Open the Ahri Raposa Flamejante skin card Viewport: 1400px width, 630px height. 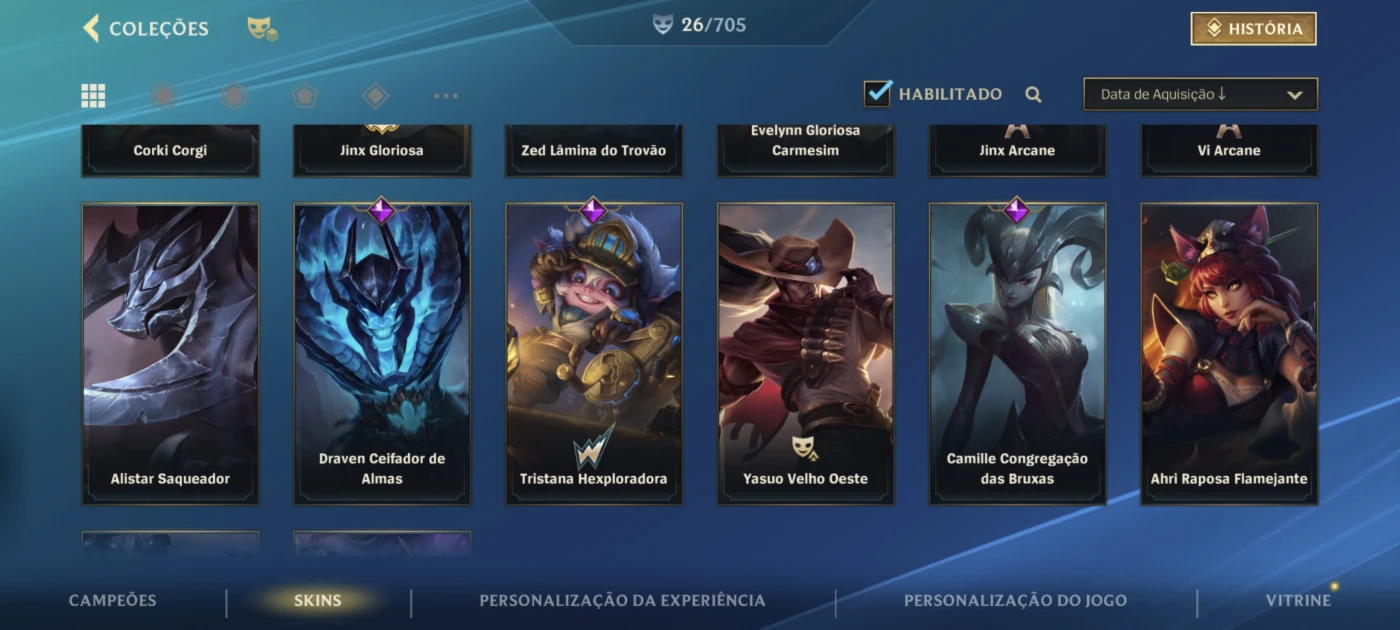tap(1229, 354)
